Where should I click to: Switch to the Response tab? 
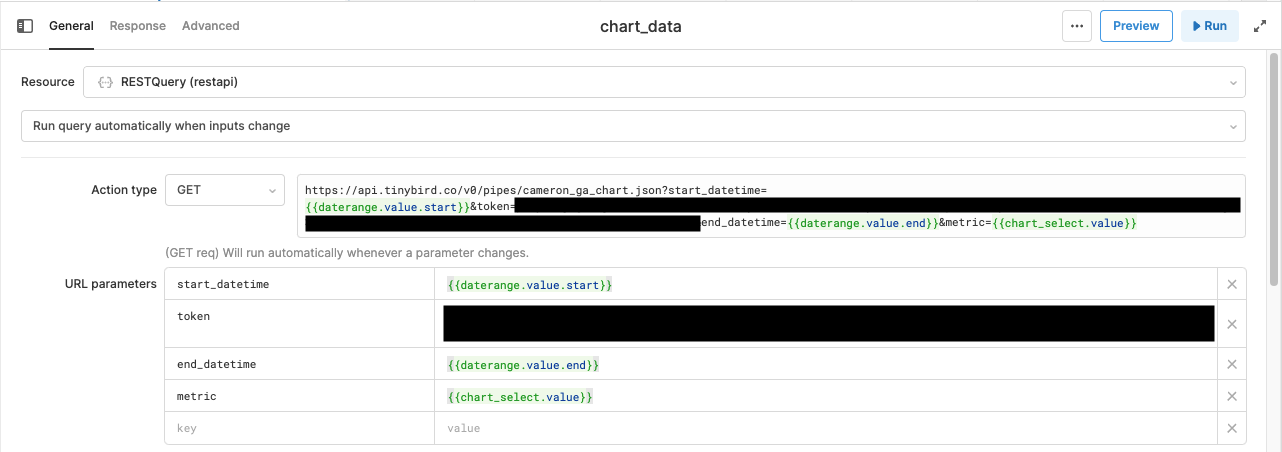click(x=138, y=26)
